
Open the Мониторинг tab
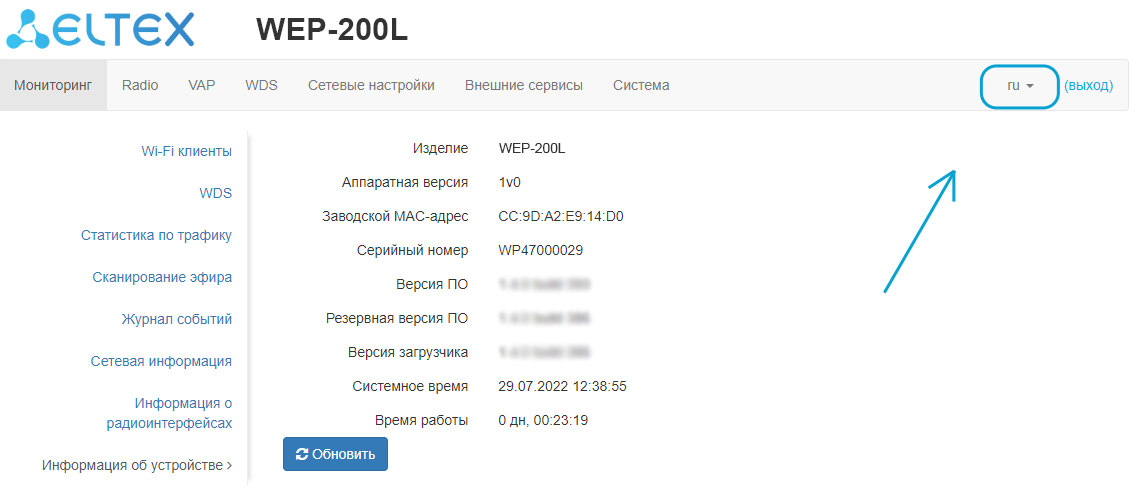[x=53, y=85]
